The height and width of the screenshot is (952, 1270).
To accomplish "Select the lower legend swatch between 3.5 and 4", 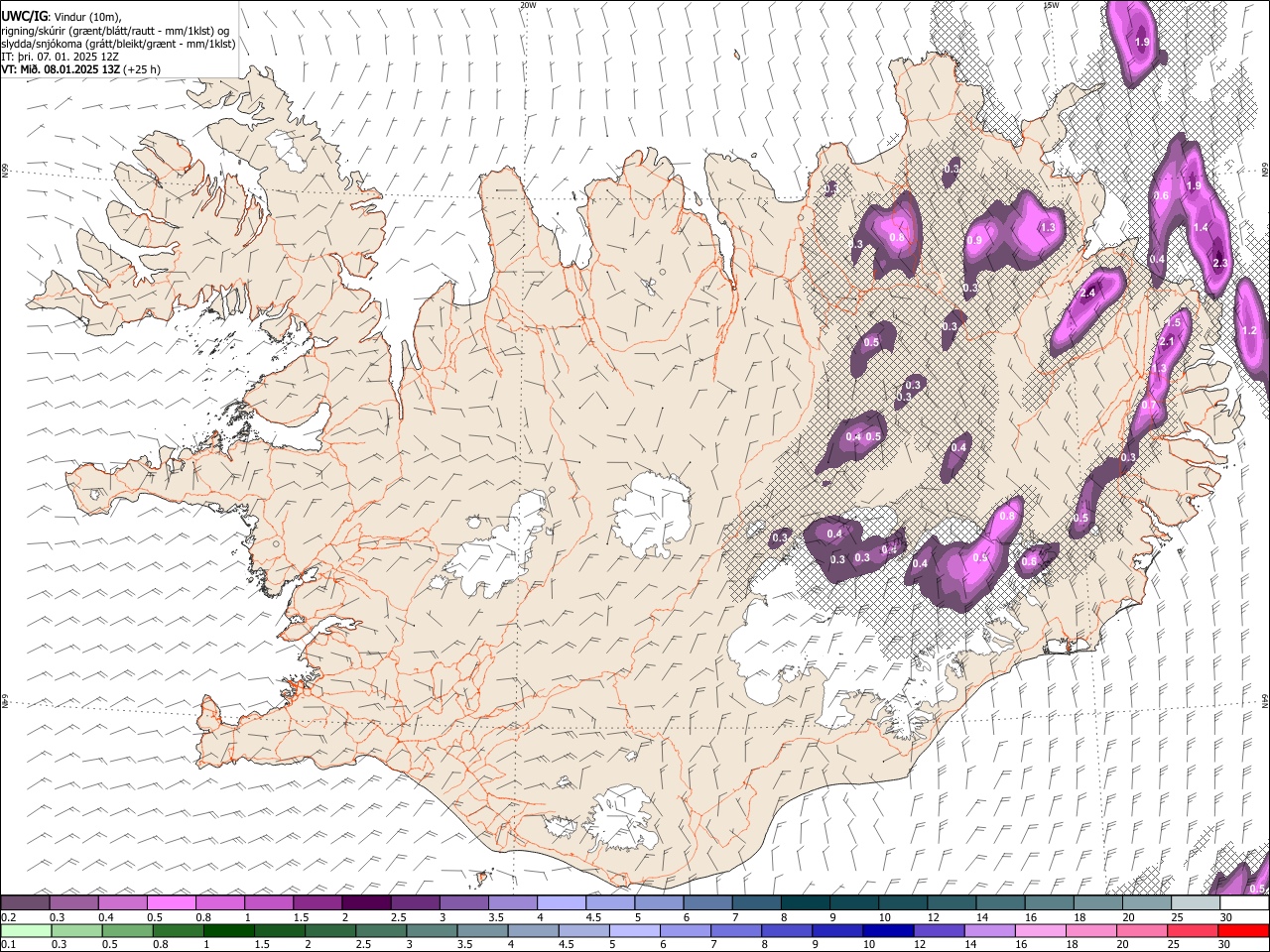I will coord(481,930).
